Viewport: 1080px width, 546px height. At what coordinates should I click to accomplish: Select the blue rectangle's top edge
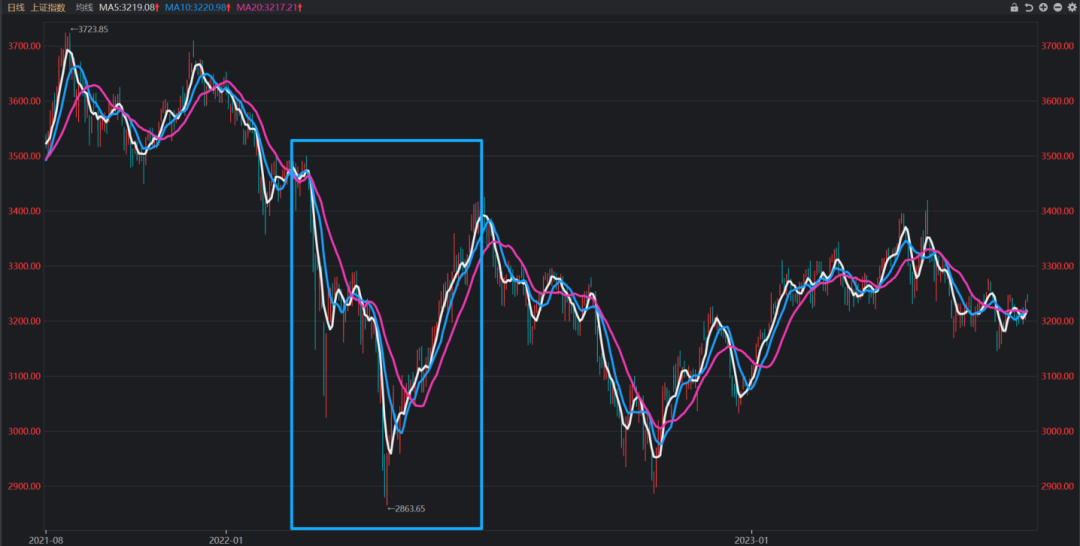[x=386, y=141]
